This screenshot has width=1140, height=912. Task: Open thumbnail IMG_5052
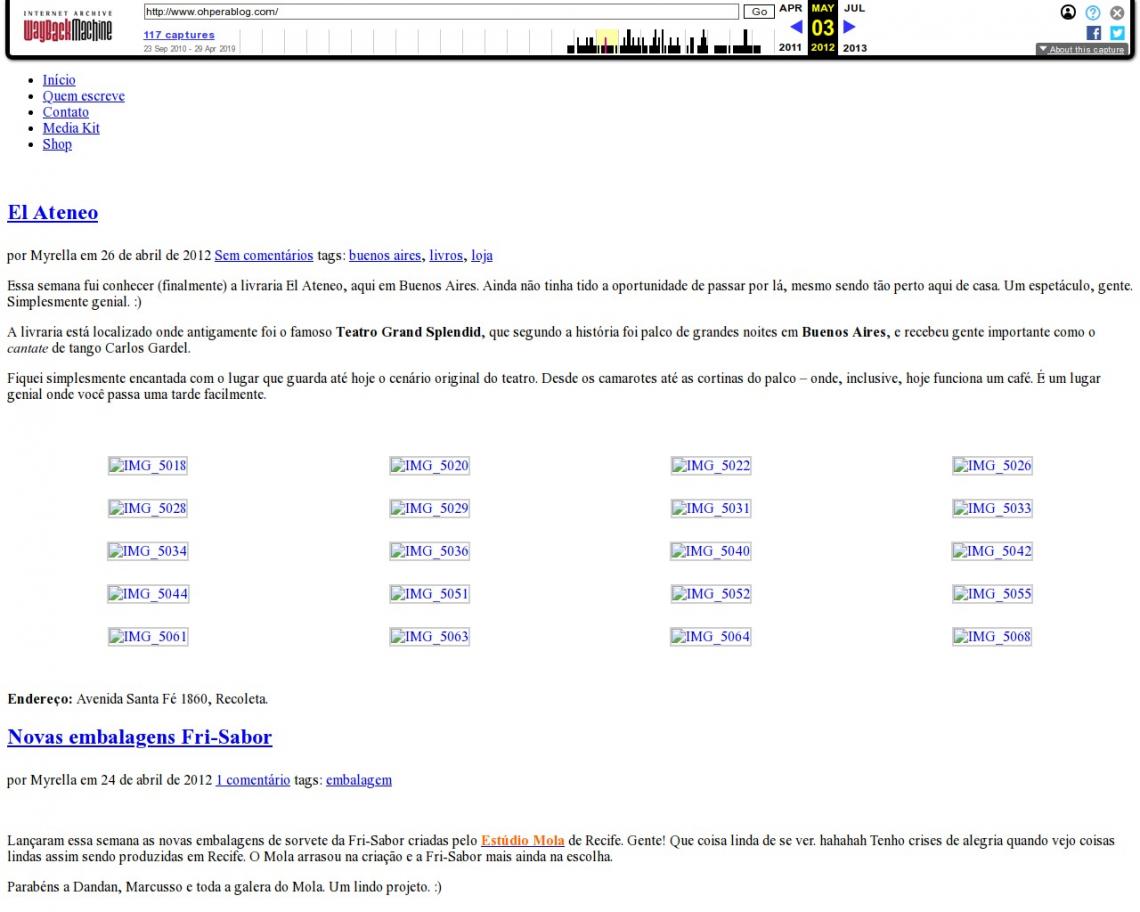[x=711, y=594]
